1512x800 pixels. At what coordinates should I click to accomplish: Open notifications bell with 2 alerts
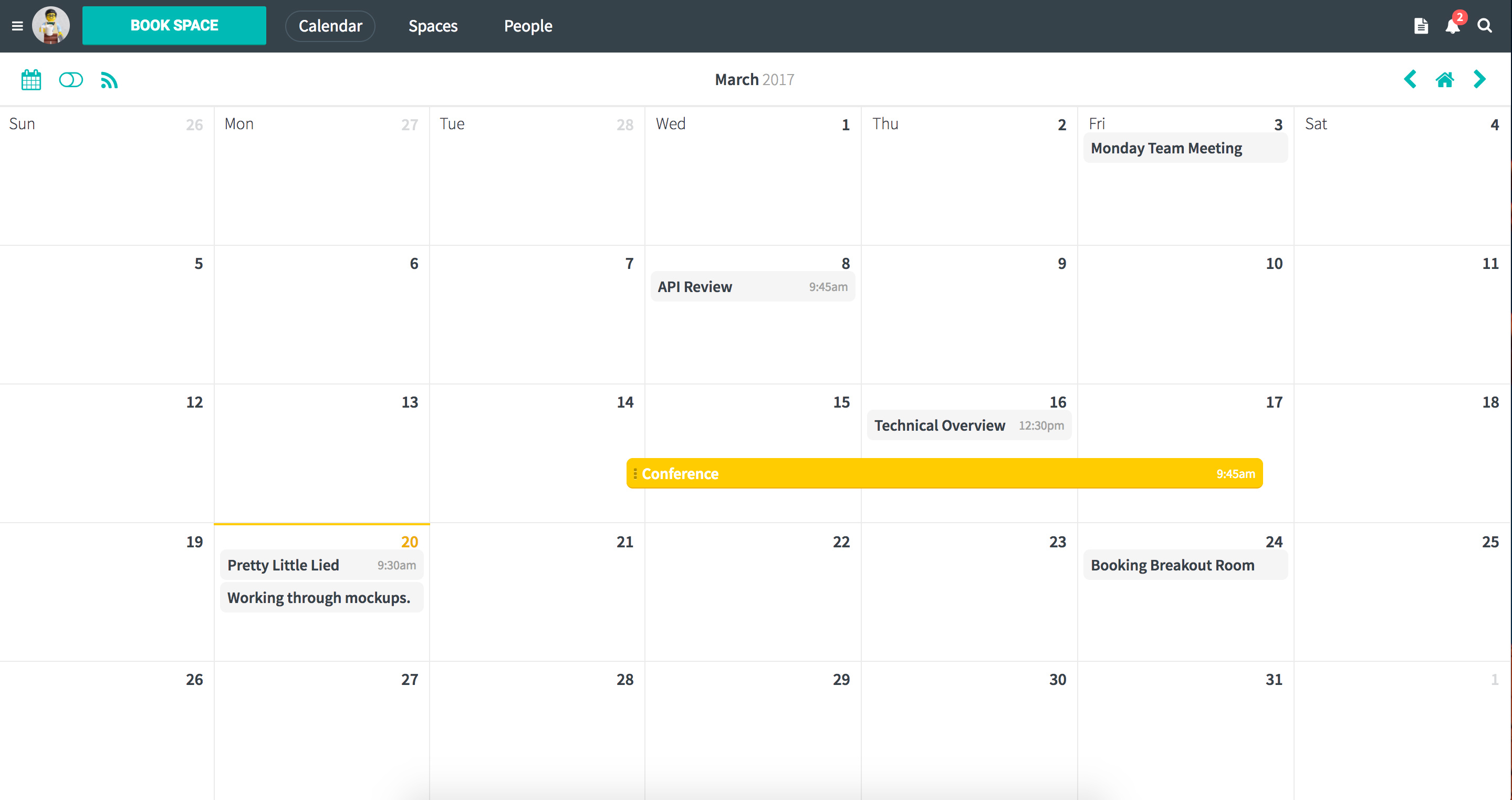pyautogui.click(x=1453, y=25)
